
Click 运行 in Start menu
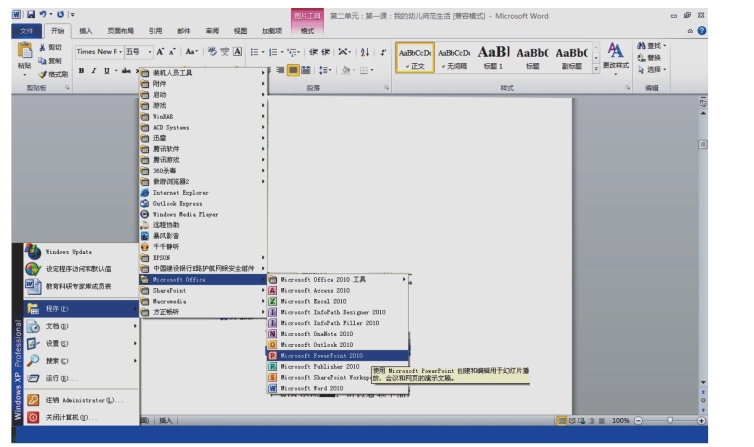81,378
